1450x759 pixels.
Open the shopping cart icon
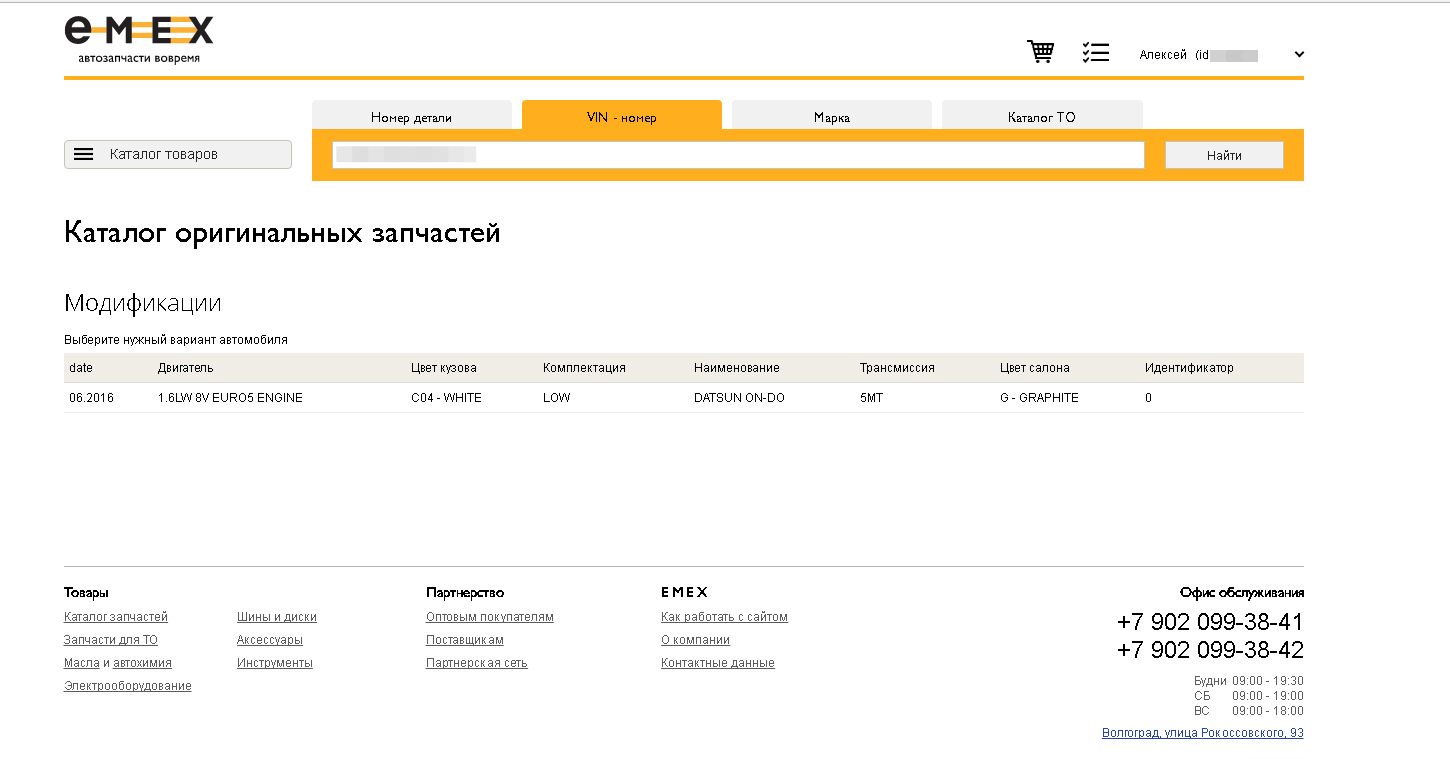pyautogui.click(x=1041, y=52)
